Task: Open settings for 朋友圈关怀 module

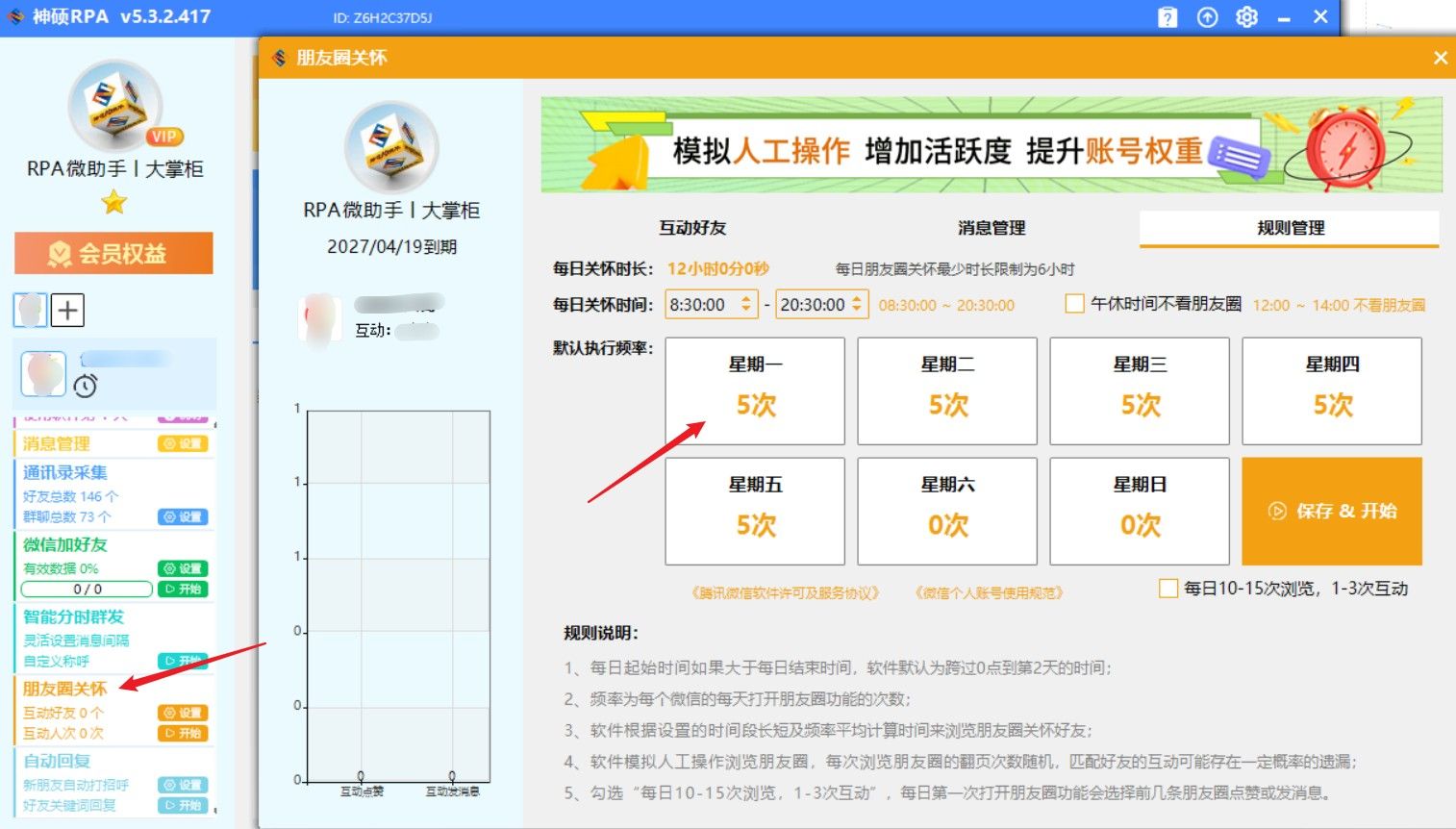Action: [x=183, y=712]
